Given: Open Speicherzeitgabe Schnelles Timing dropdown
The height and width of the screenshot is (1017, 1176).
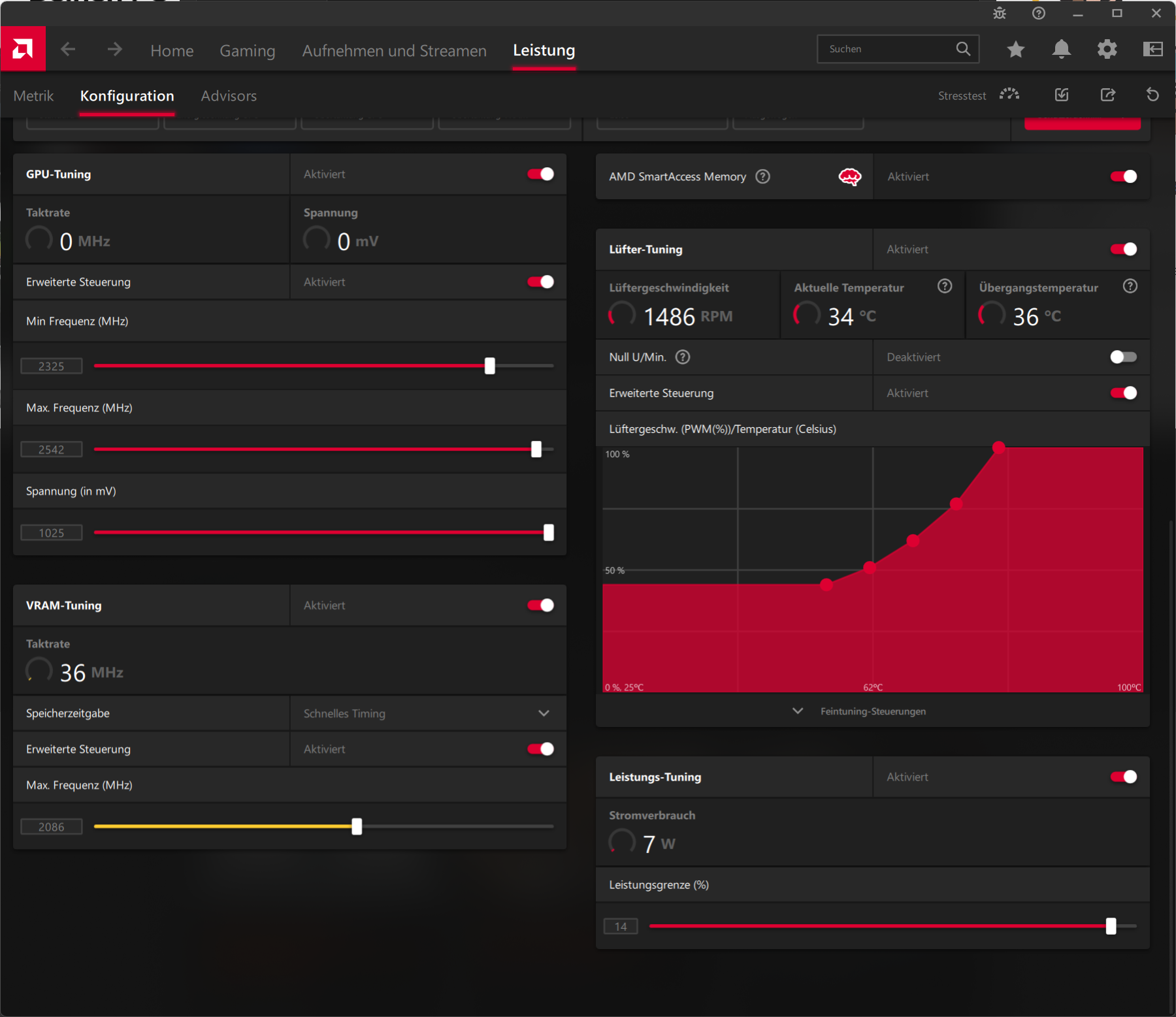Looking at the screenshot, I should 428,713.
